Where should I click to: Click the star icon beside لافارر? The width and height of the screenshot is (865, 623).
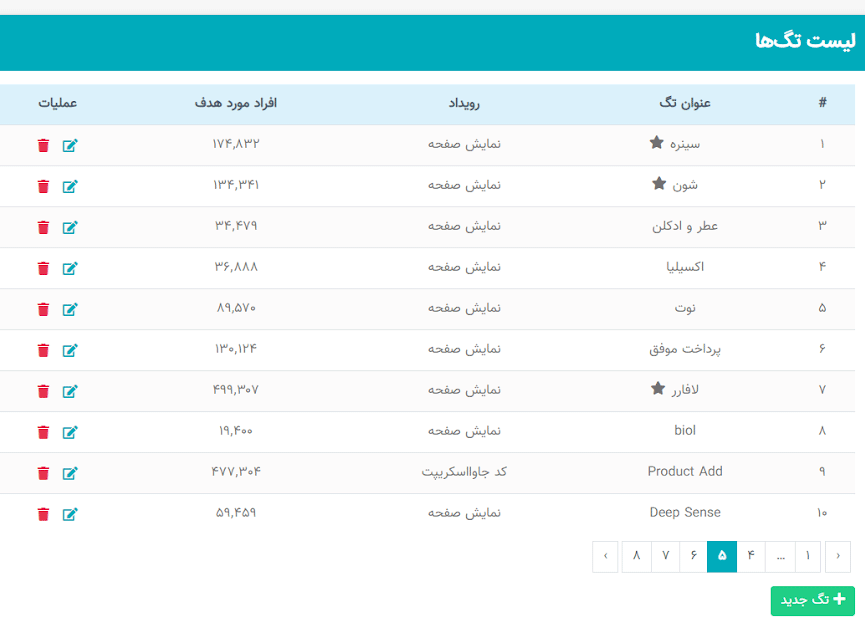pos(658,388)
